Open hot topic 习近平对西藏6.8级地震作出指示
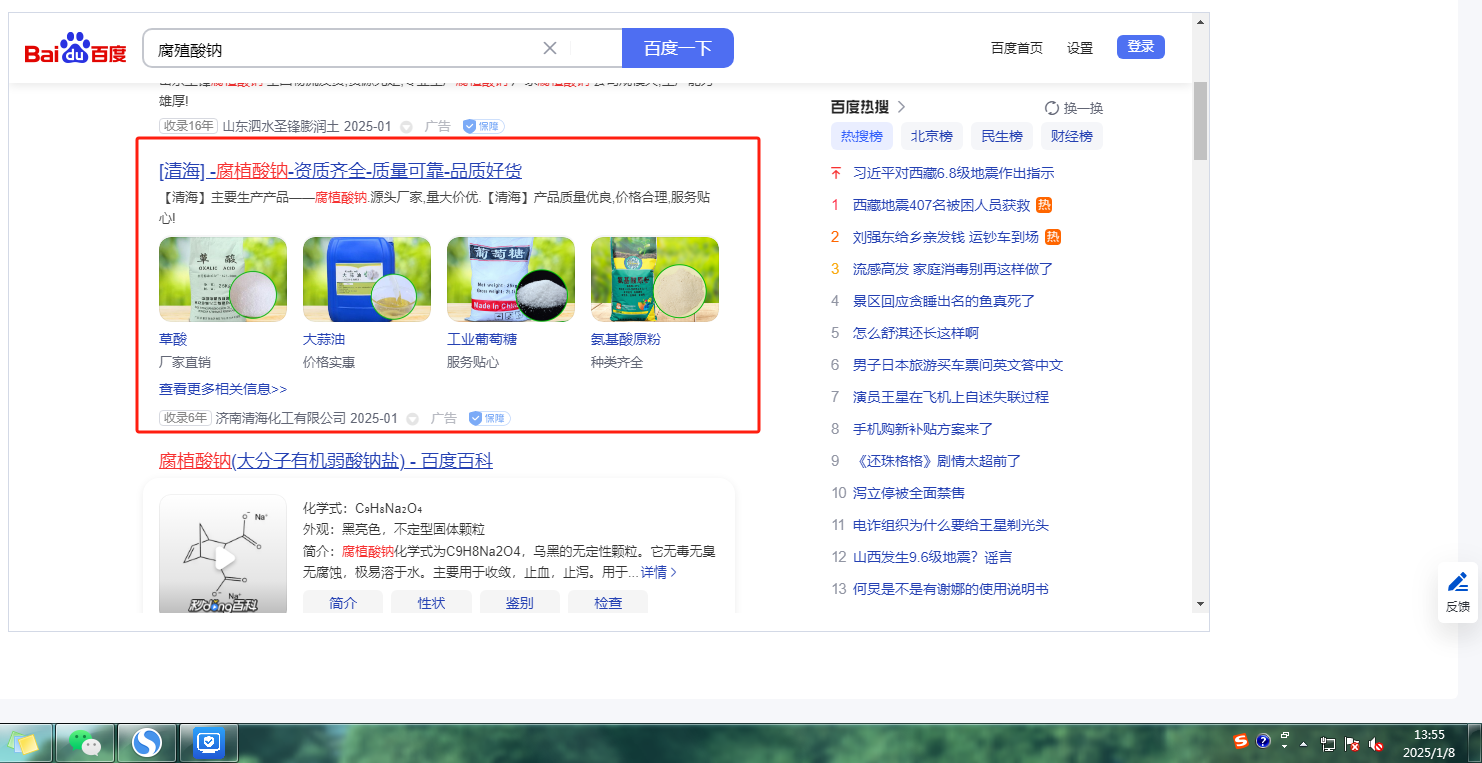 (953, 173)
